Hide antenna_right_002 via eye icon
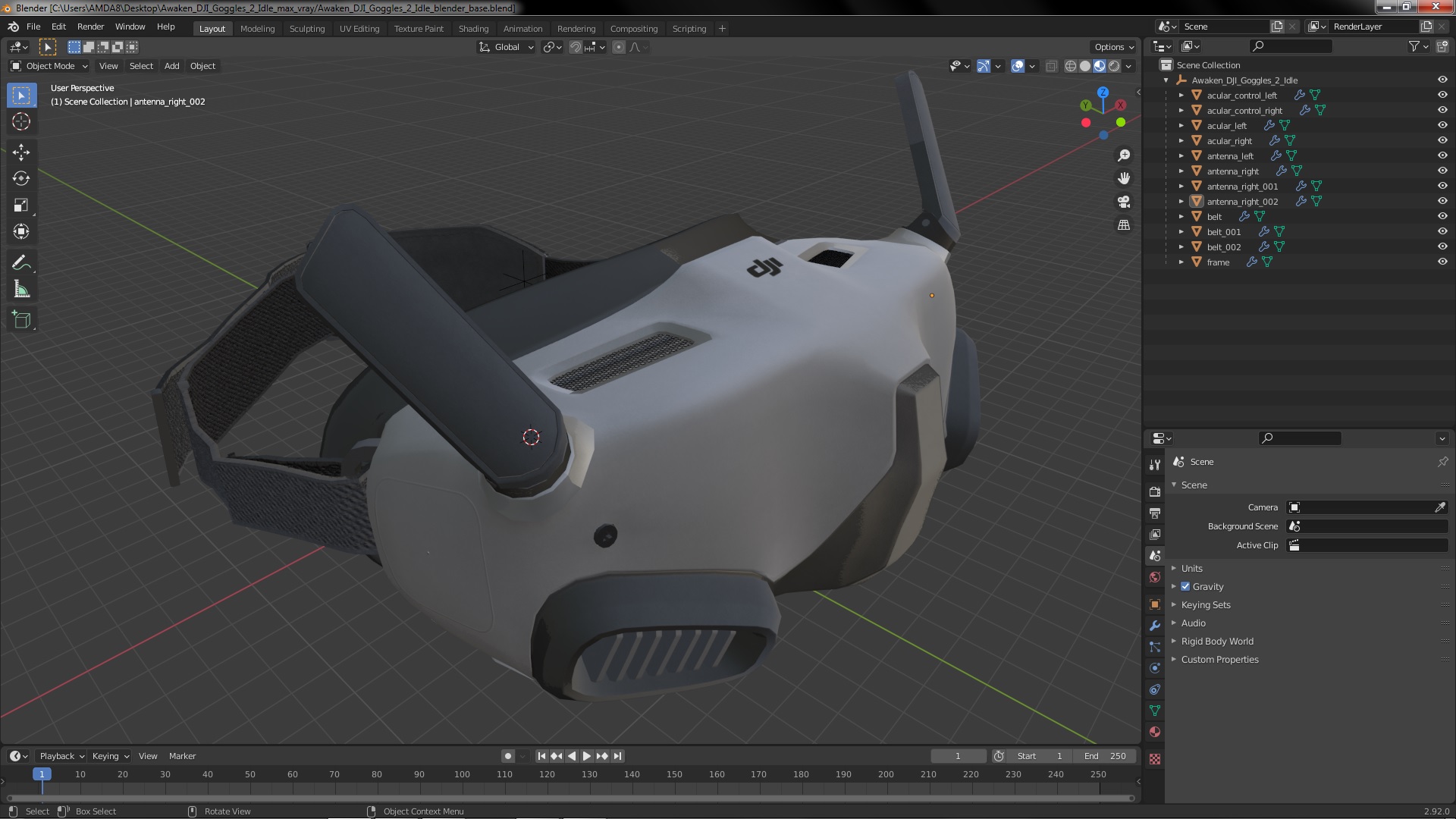 tap(1442, 201)
